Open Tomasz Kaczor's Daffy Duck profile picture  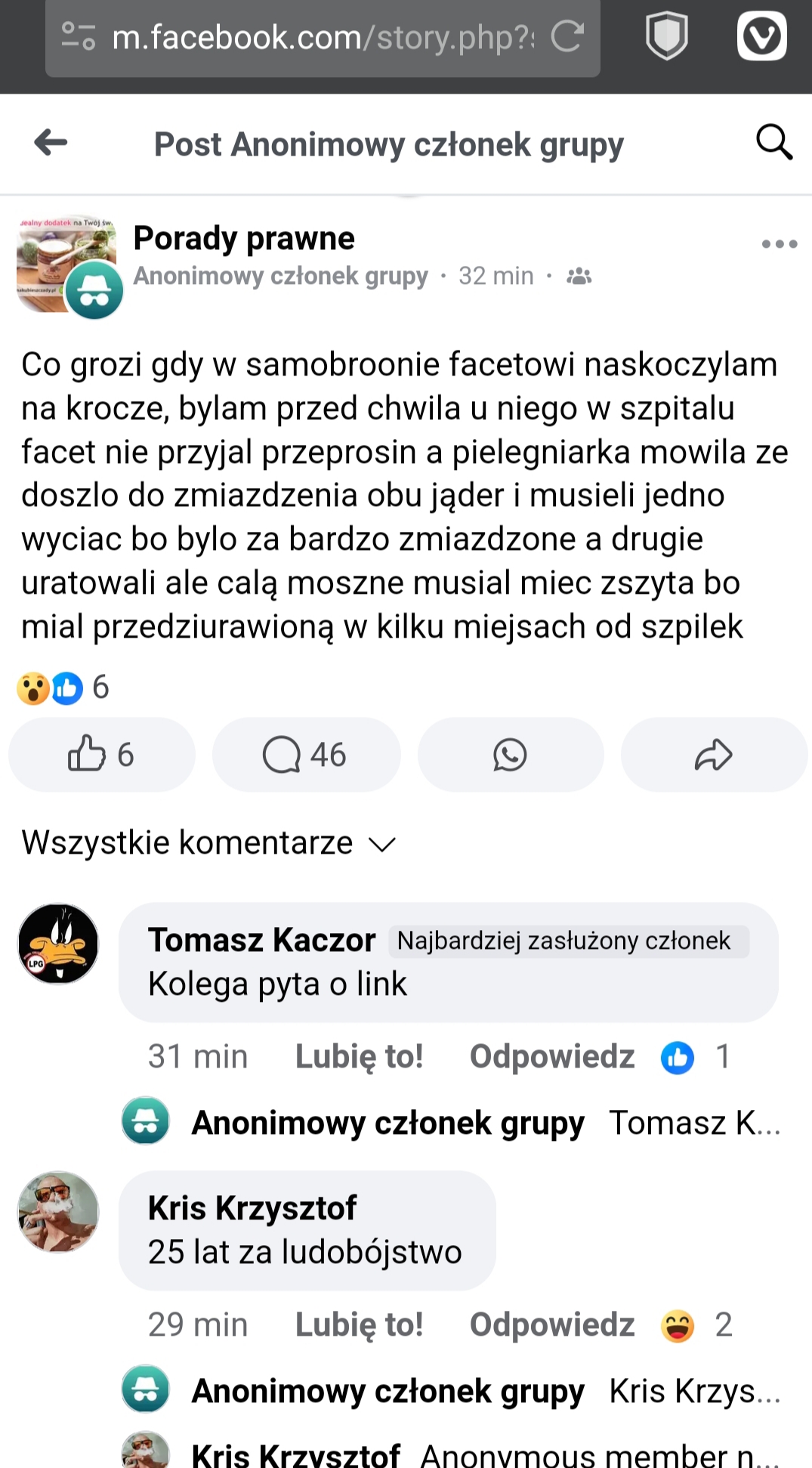(x=58, y=944)
